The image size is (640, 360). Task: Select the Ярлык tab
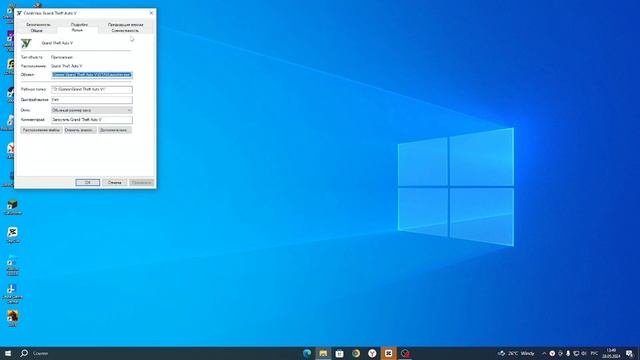pyautogui.click(x=77, y=30)
